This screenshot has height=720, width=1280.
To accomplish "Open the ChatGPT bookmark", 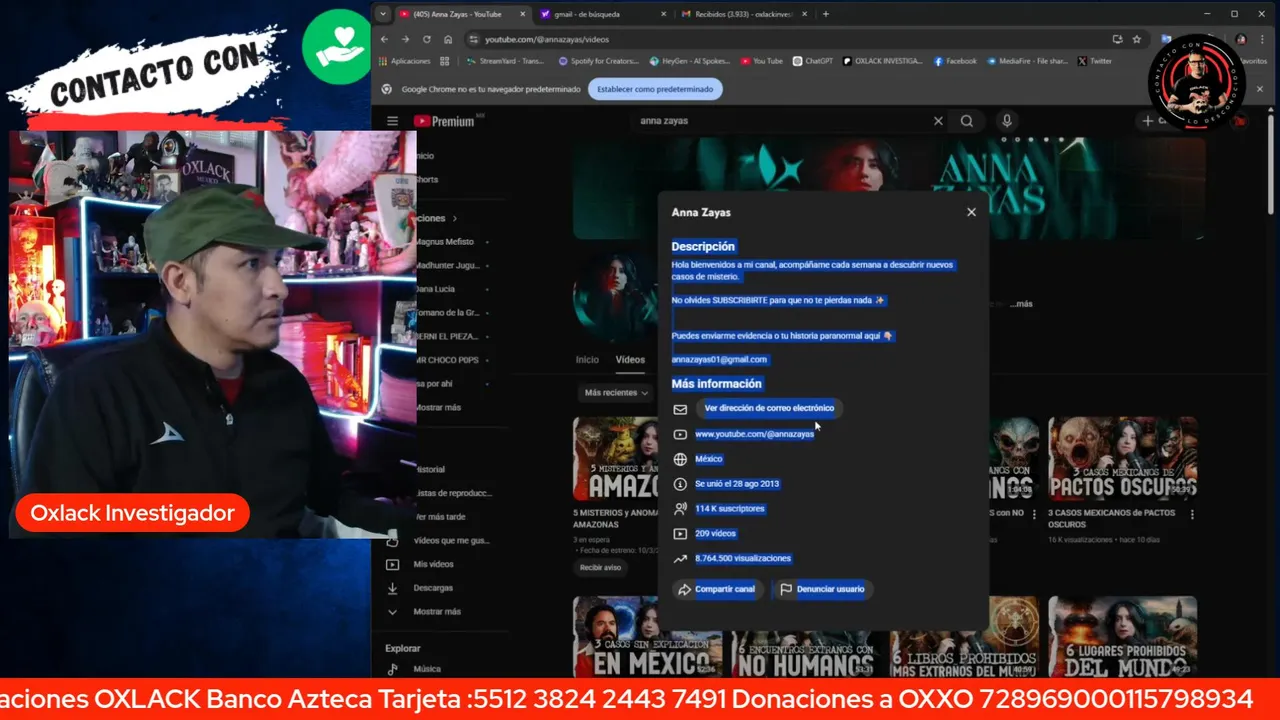I will click(813, 61).
